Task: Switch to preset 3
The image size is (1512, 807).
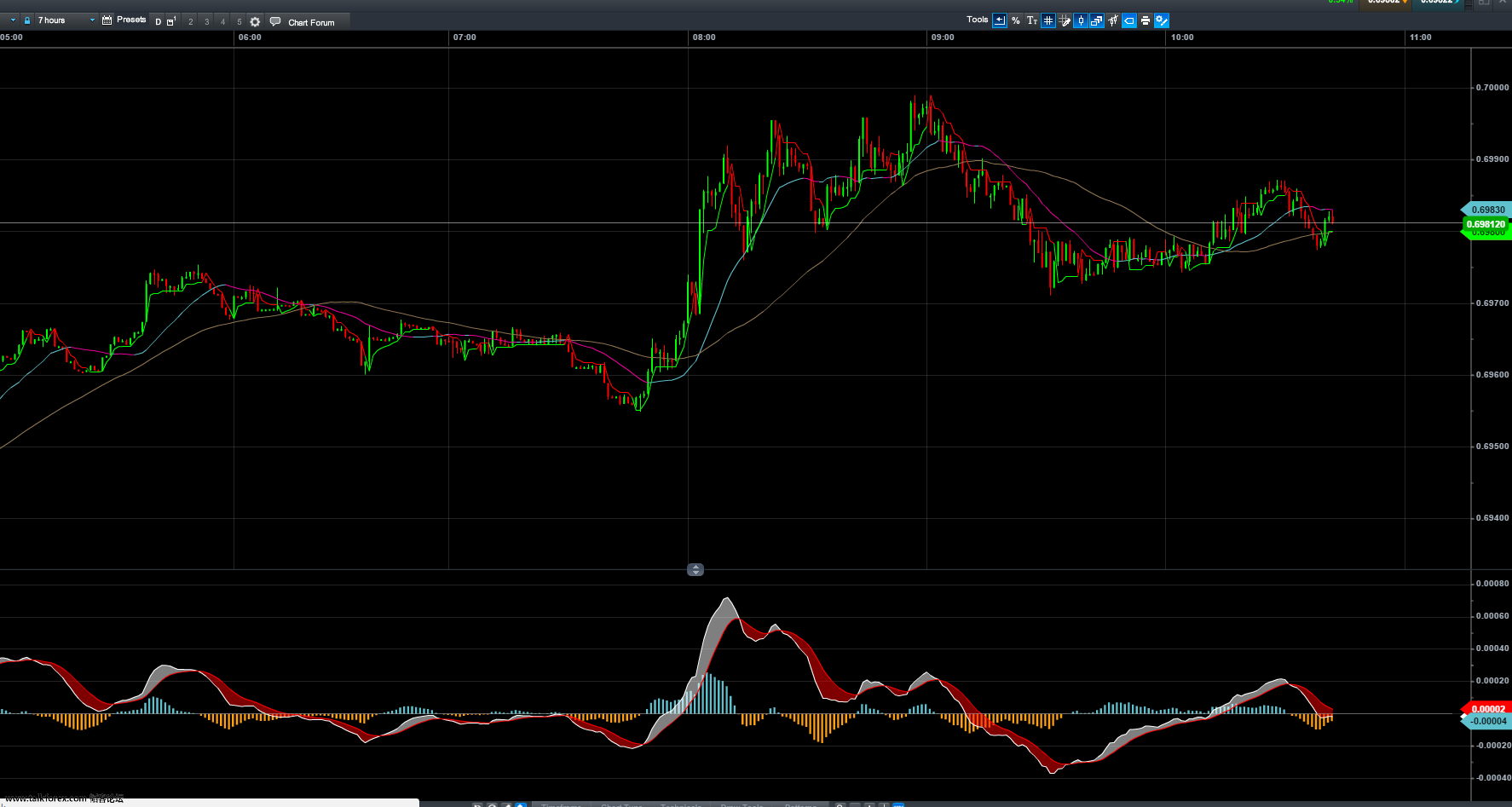Action: pyautogui.click(x=206, y=22)
